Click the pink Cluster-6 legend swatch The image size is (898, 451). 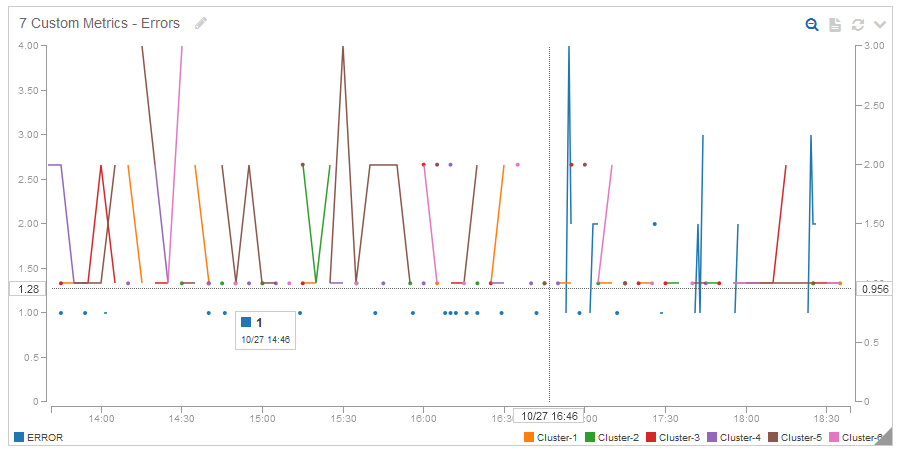click(835, 437)
